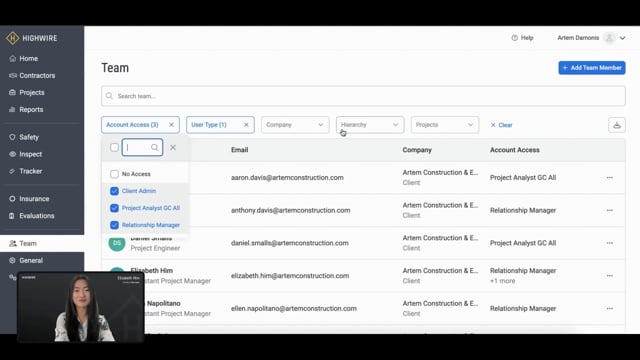Uncheck the Client Admin option
The image size is (640, 360).
114,191
